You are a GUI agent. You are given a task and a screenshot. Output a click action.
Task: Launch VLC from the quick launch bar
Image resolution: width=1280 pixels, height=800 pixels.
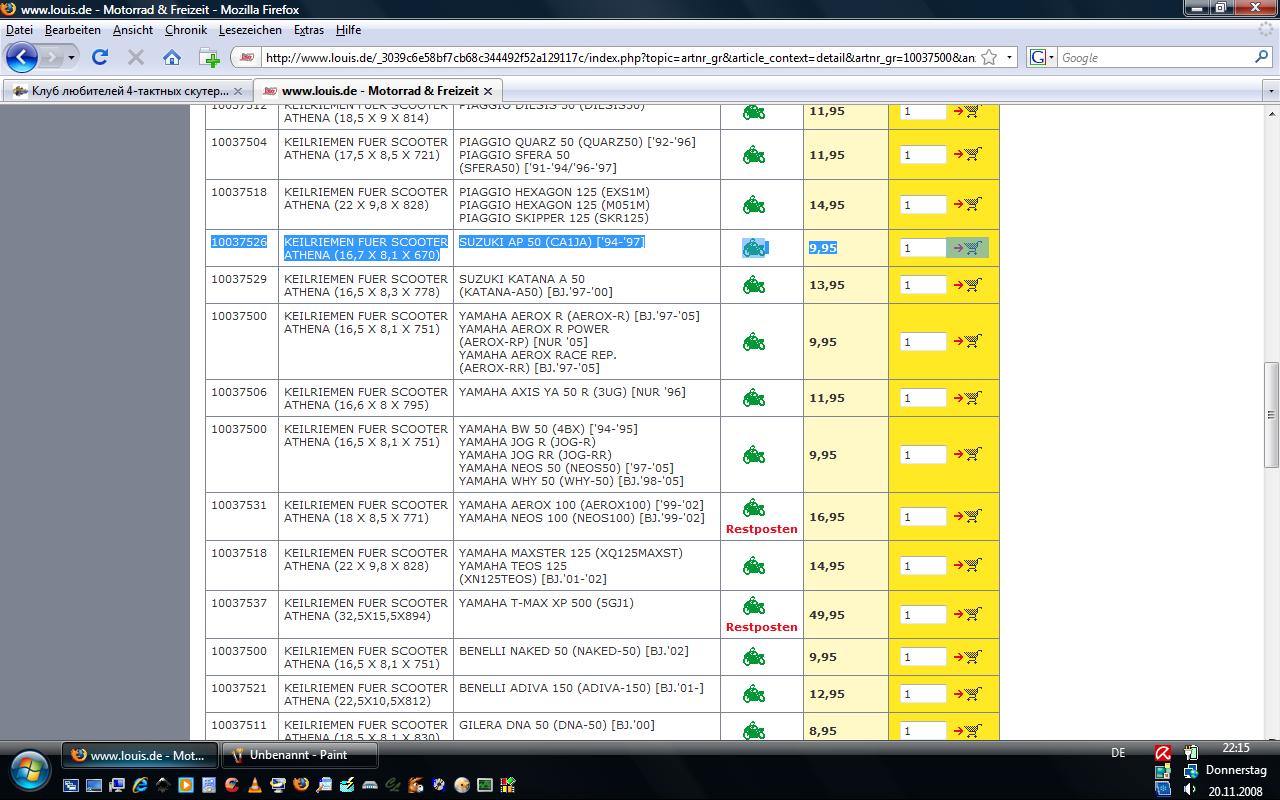coord(254,785)
